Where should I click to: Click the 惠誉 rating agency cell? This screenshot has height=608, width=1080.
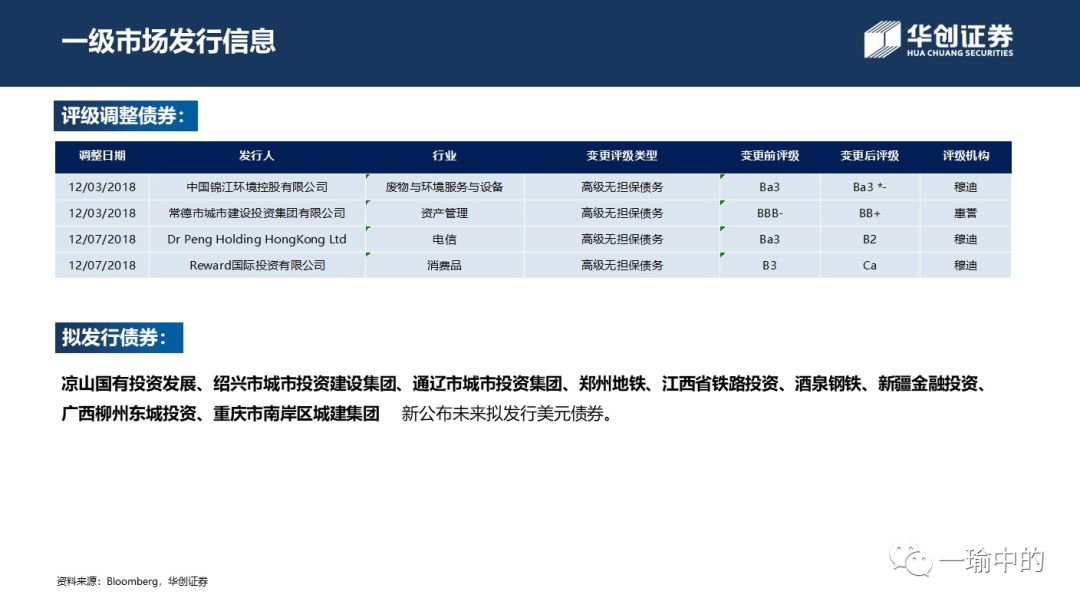pyautogui.click(x=966, y=213)
